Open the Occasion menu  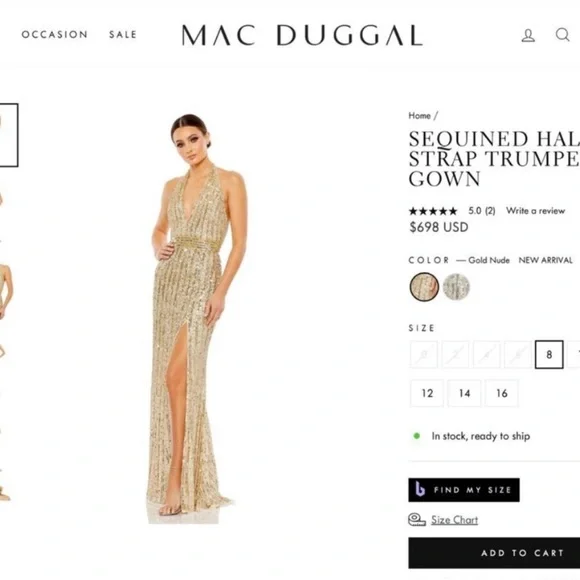point(55,34)
